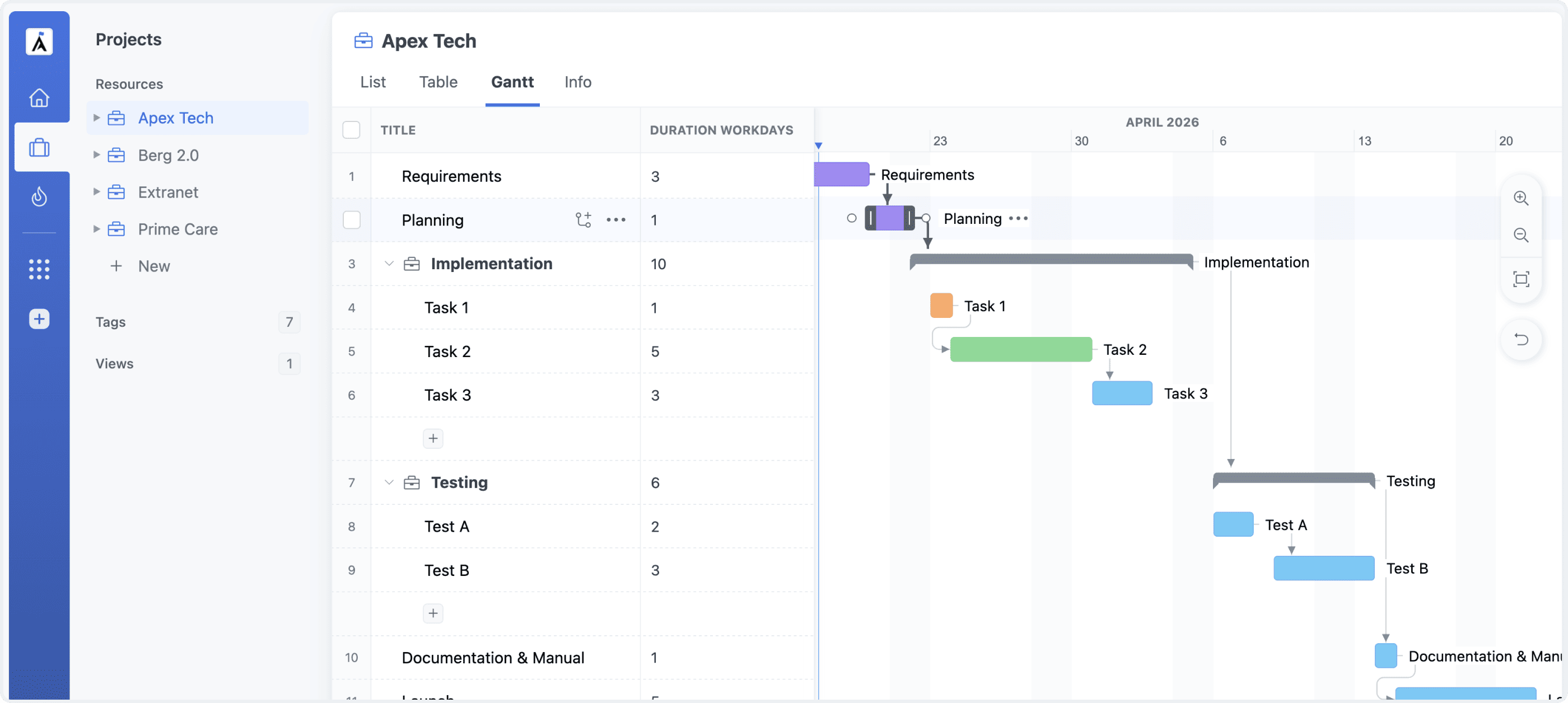1568x703 pixels.
Task: Zoom out on the Gantt chart
Action: click(x=1522, y=235)
